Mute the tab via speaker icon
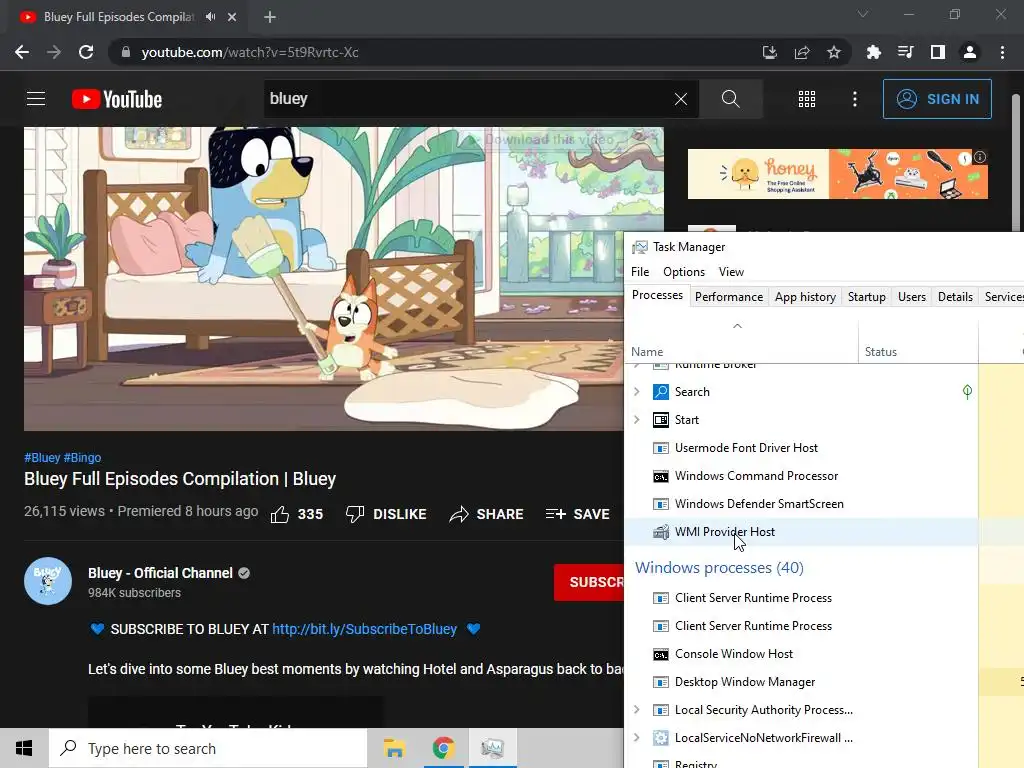 (x=210, y=17)
